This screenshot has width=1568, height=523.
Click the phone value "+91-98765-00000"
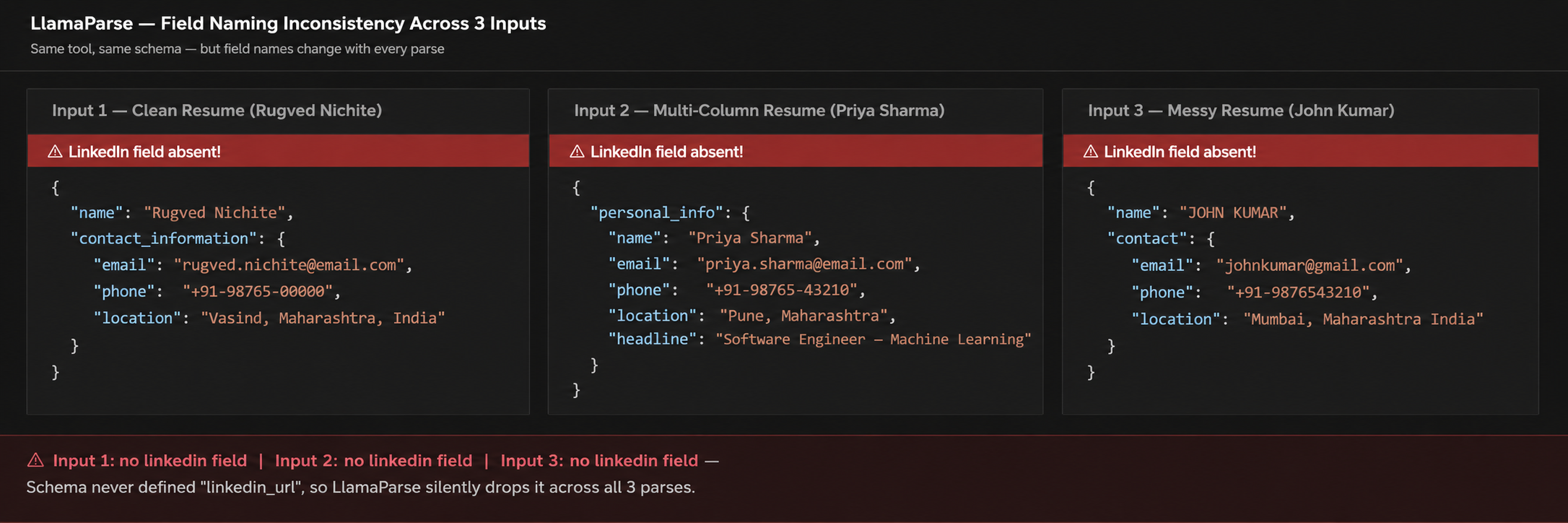tap(258, 292)
